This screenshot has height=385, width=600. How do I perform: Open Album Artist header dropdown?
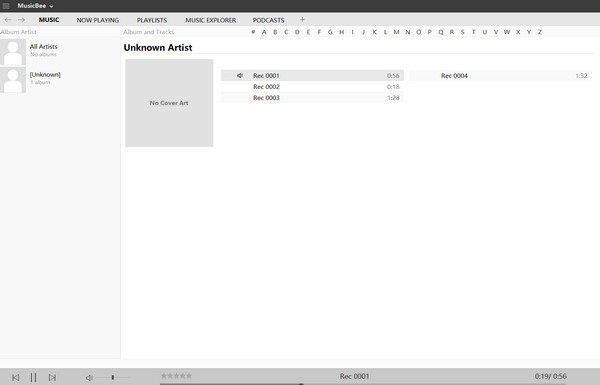pos(18,32)
